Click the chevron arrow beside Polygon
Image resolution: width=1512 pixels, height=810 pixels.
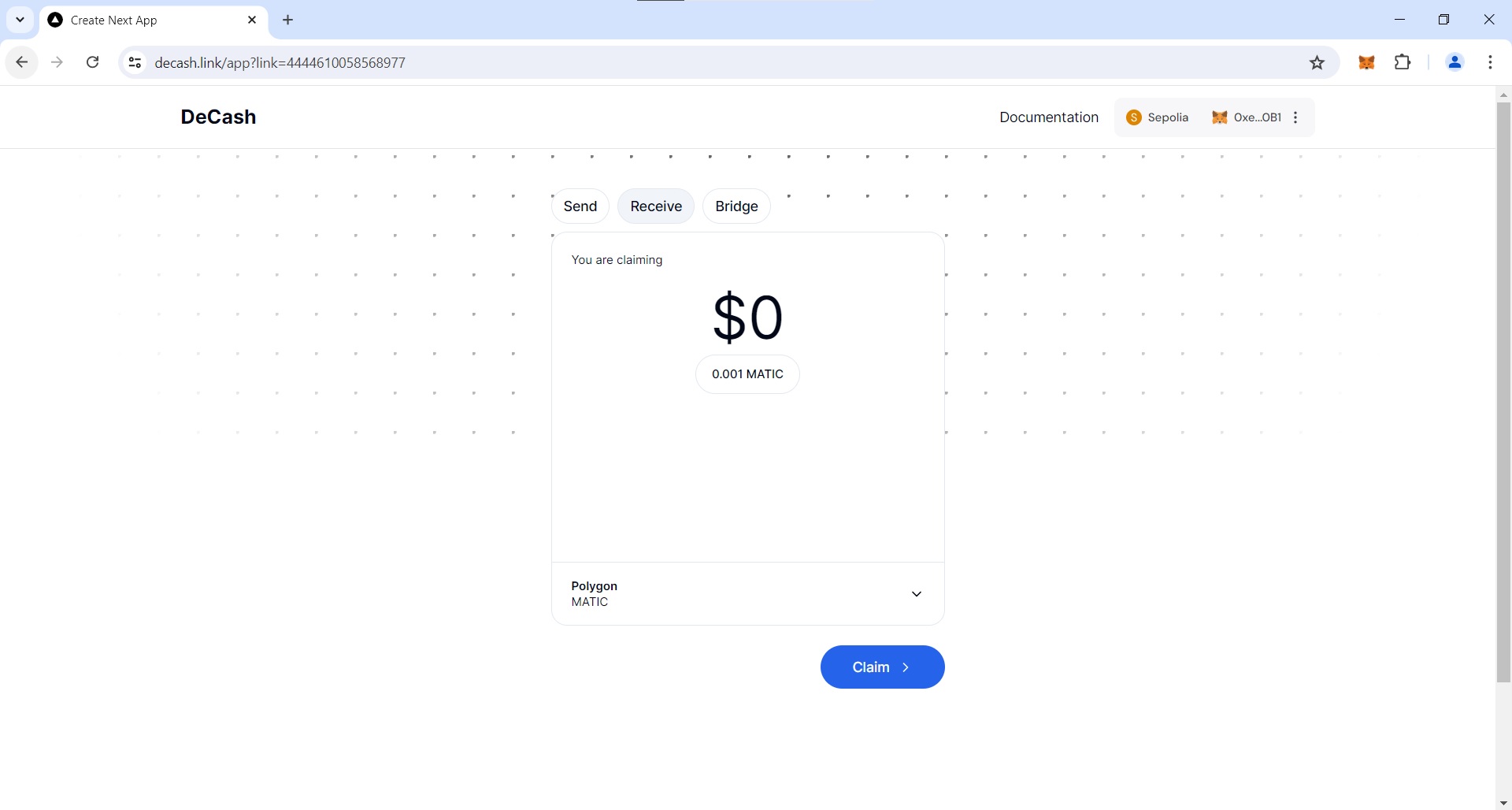click(x=917, y=594)
